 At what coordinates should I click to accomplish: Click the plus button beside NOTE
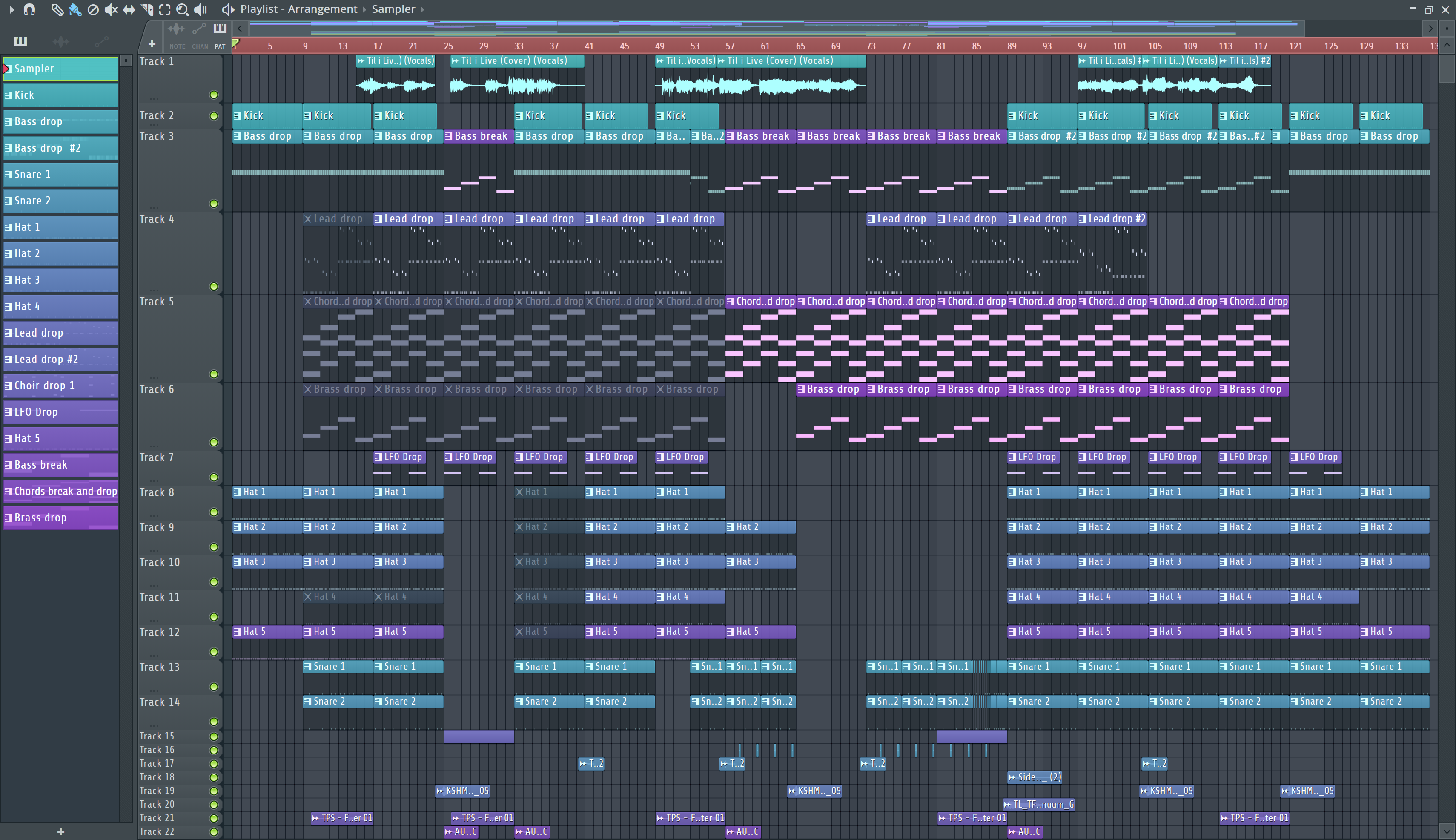pos(152,44)
